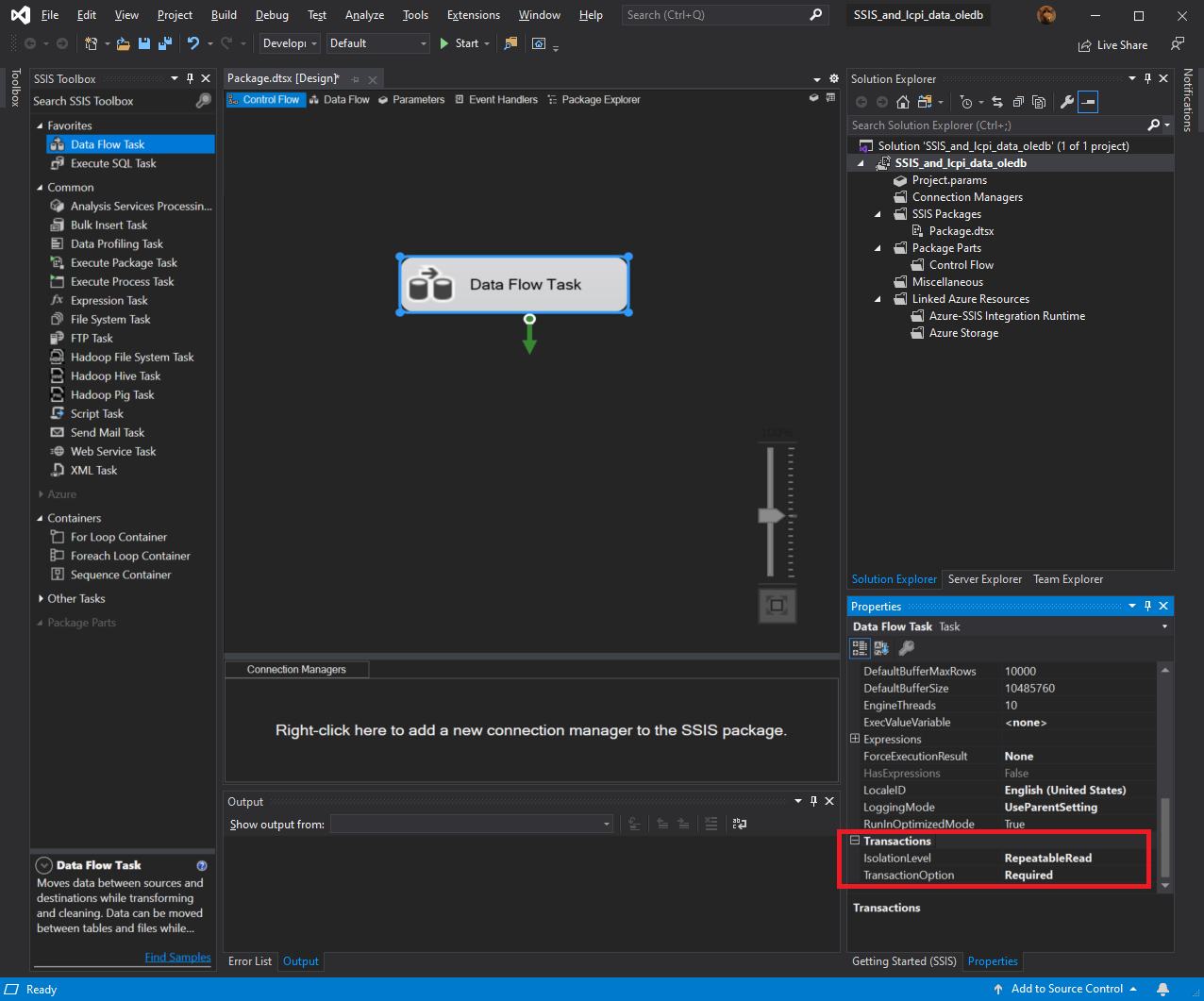Screen dimensions: 1204x1001
Task: Collapse the Containers toolbox group
Action: point(40,519)
